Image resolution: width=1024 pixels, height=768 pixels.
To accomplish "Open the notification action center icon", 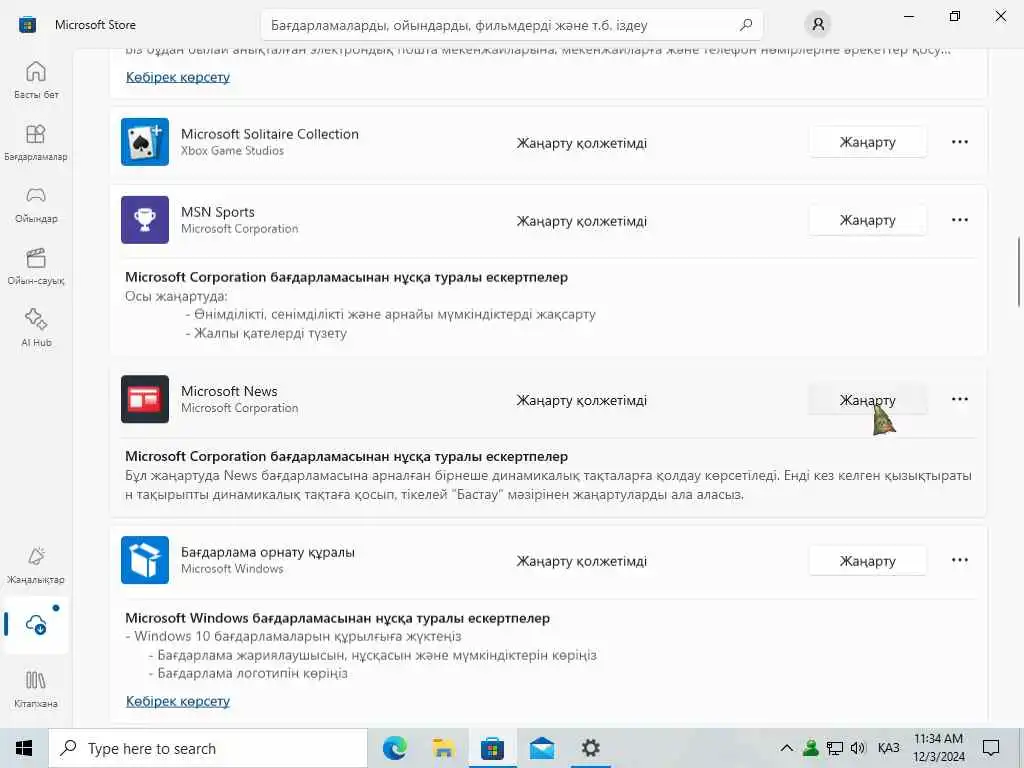I will point(991,748).
